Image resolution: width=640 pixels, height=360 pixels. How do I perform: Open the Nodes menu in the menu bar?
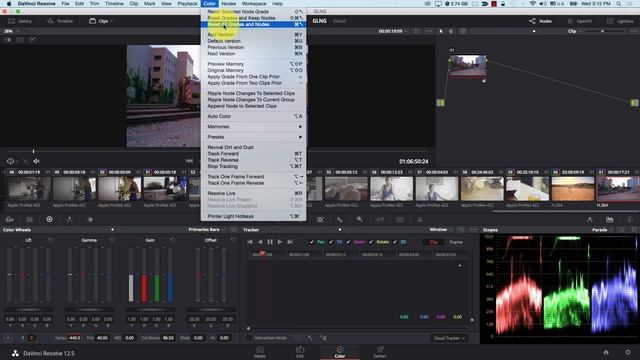(x=229, y=4)
